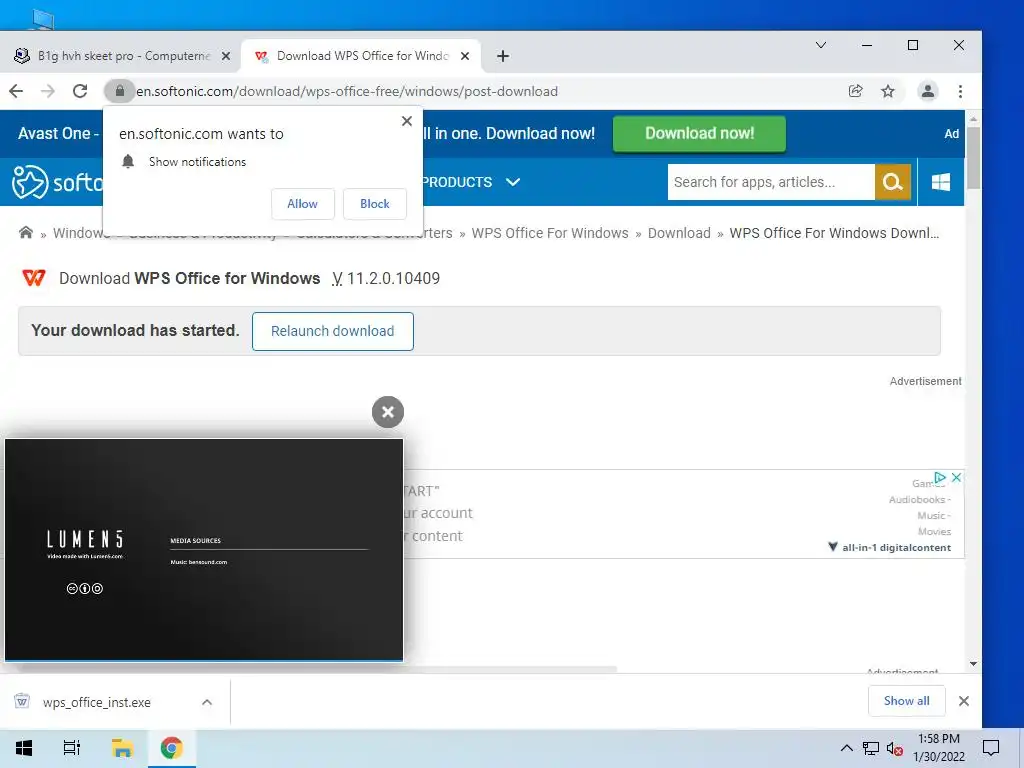Open the tab search chevron

point(821,45)
